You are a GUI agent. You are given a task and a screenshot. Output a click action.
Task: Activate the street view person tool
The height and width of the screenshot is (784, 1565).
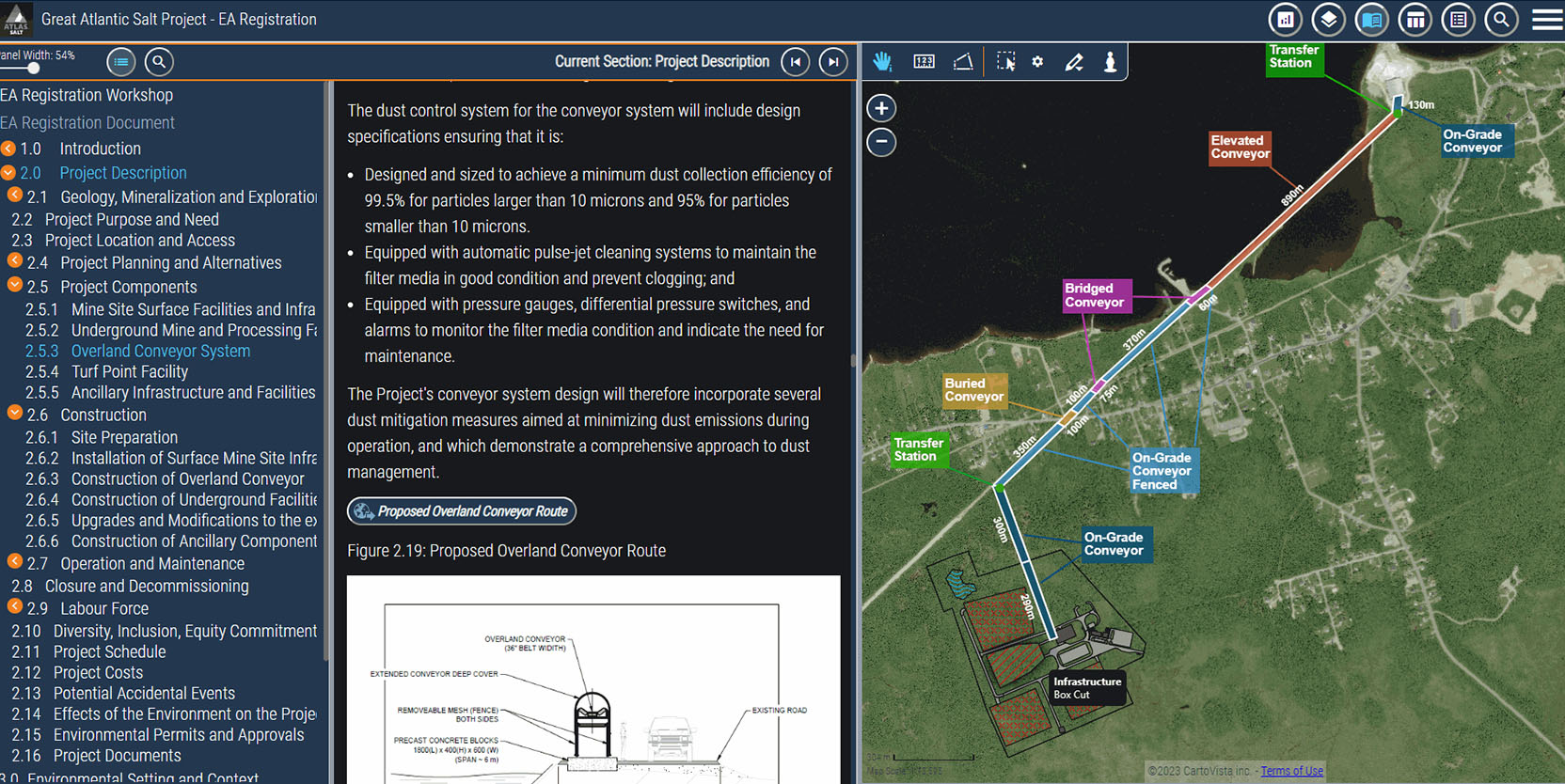[1110, 62]
